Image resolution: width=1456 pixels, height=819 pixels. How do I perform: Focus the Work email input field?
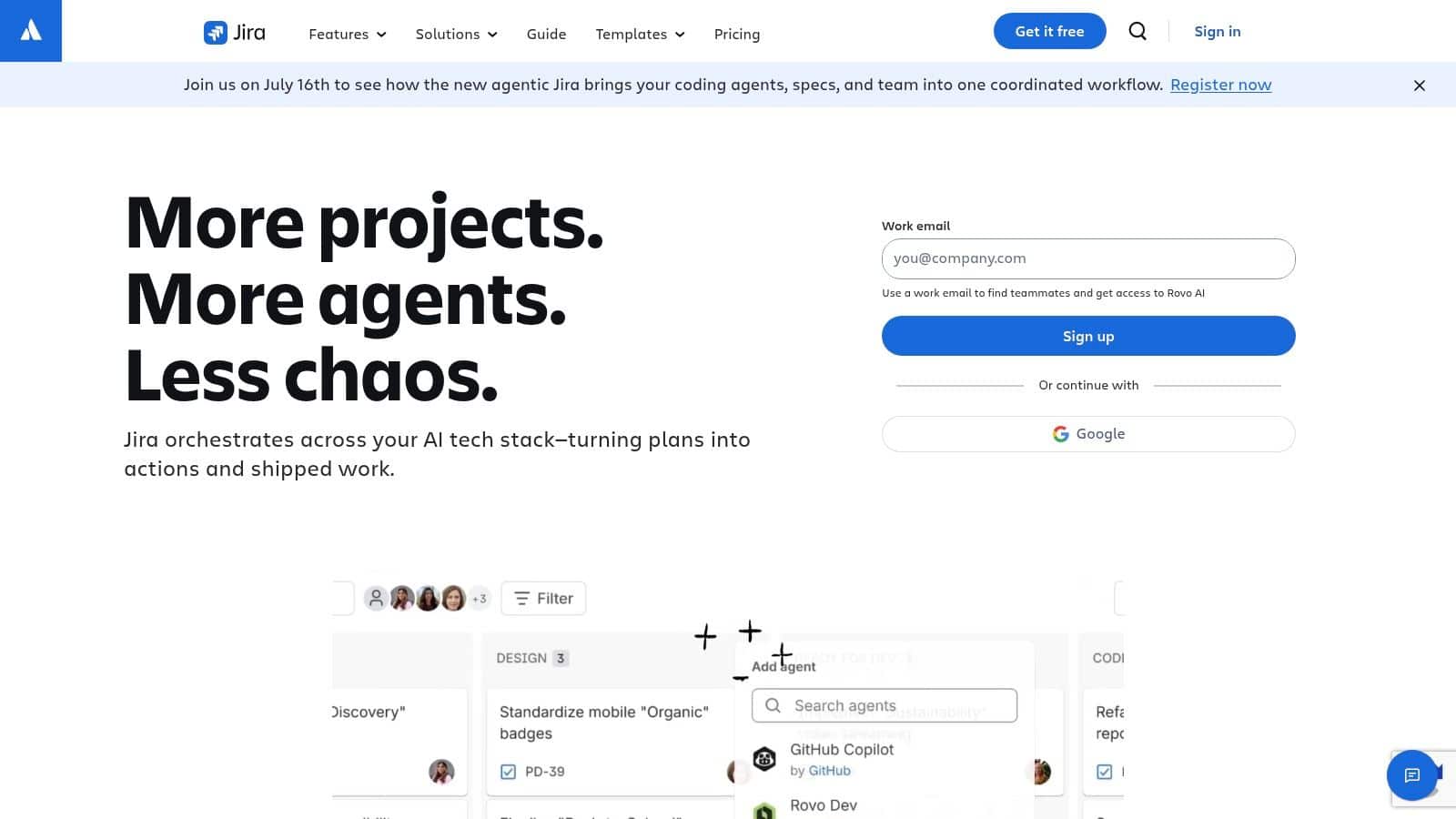pyautogui.click(x=1088, y=258)
